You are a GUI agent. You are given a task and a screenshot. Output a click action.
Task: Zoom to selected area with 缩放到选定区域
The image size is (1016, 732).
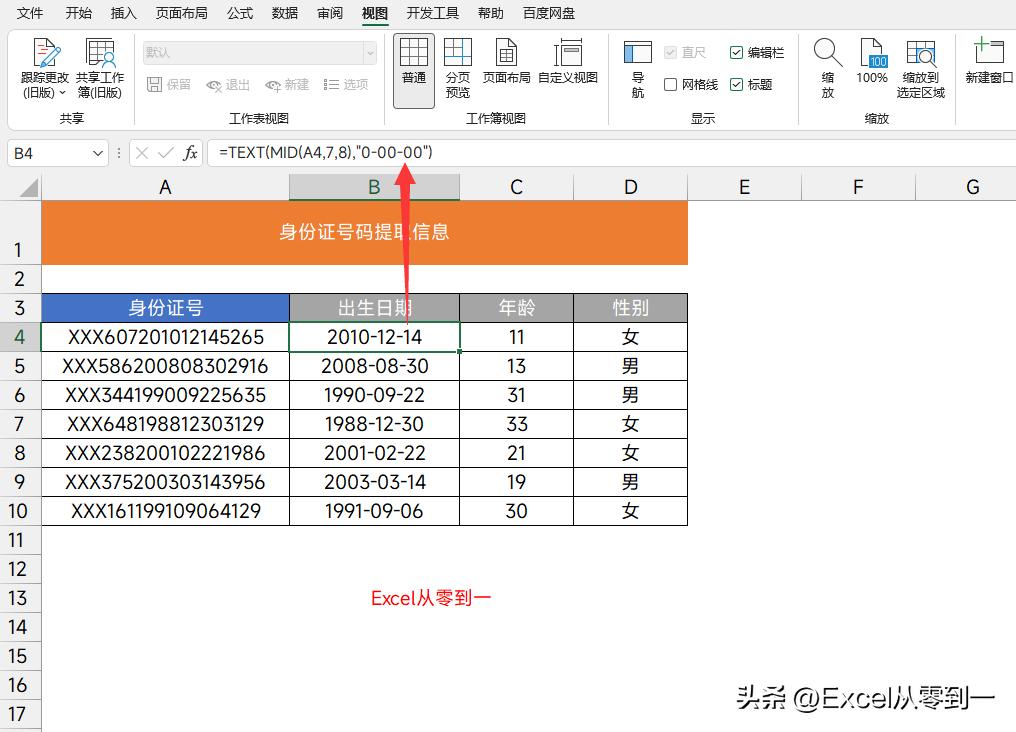click(x=920, y=66)
